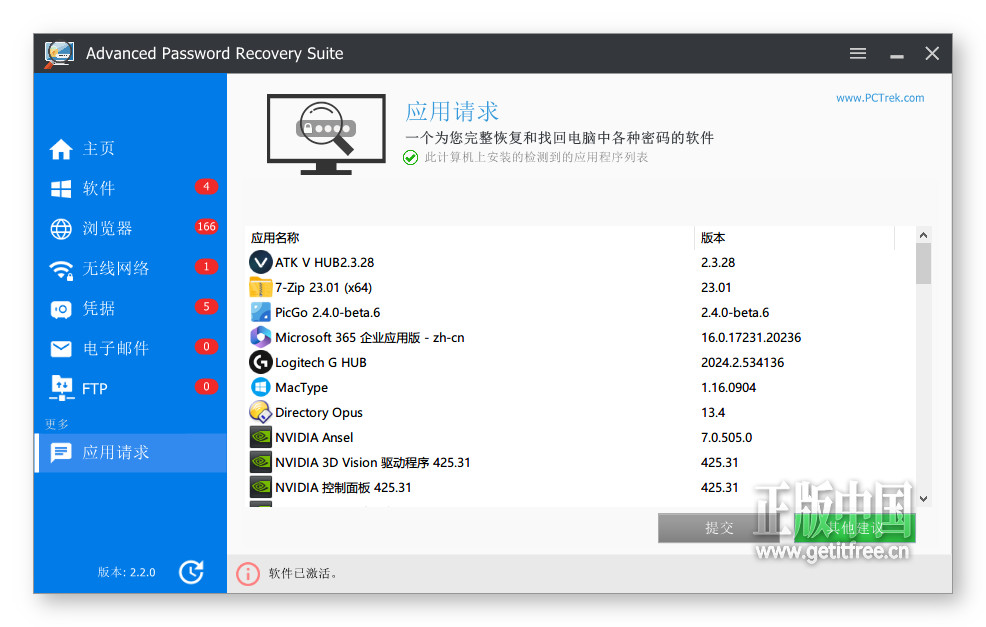Open the 浏览器 globe icon
986x627 pixels.
coord(61,229)
